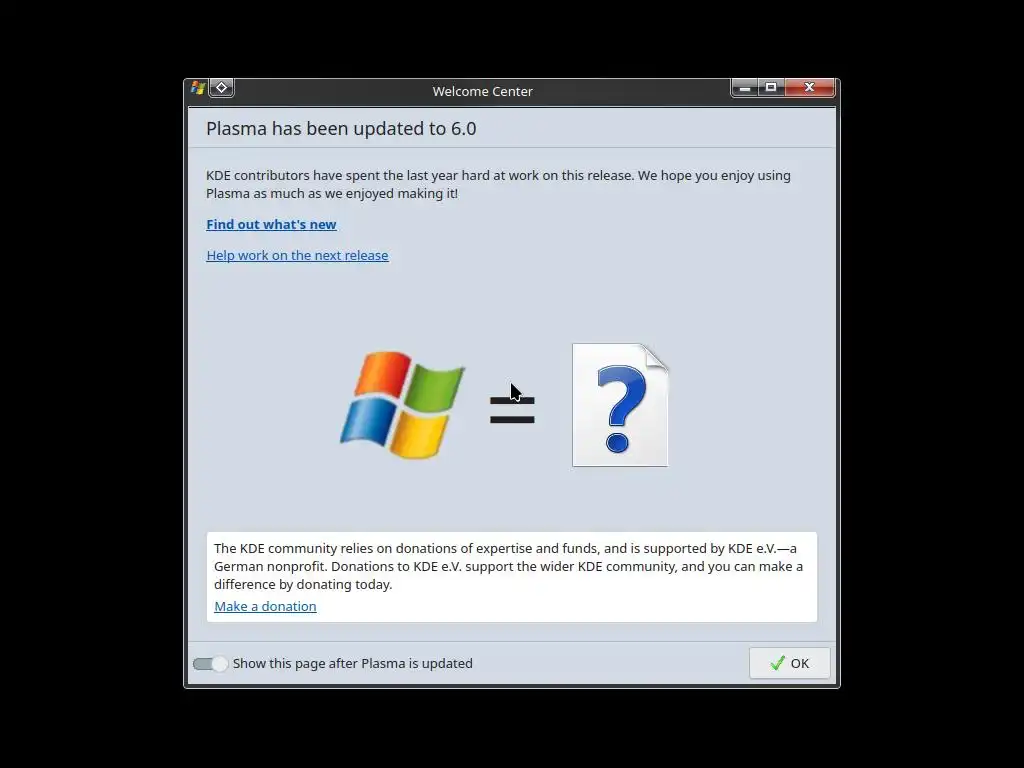Click the large colorful flag logo image
Viewport: 1024px width, 768px height.
click(402, 405)
